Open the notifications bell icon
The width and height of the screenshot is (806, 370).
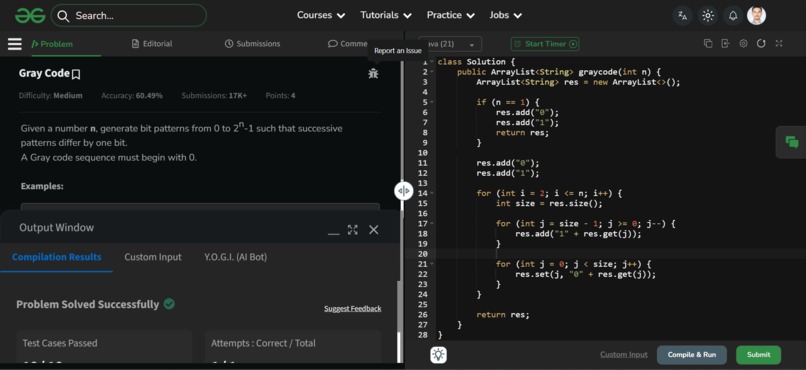(733, 16)
